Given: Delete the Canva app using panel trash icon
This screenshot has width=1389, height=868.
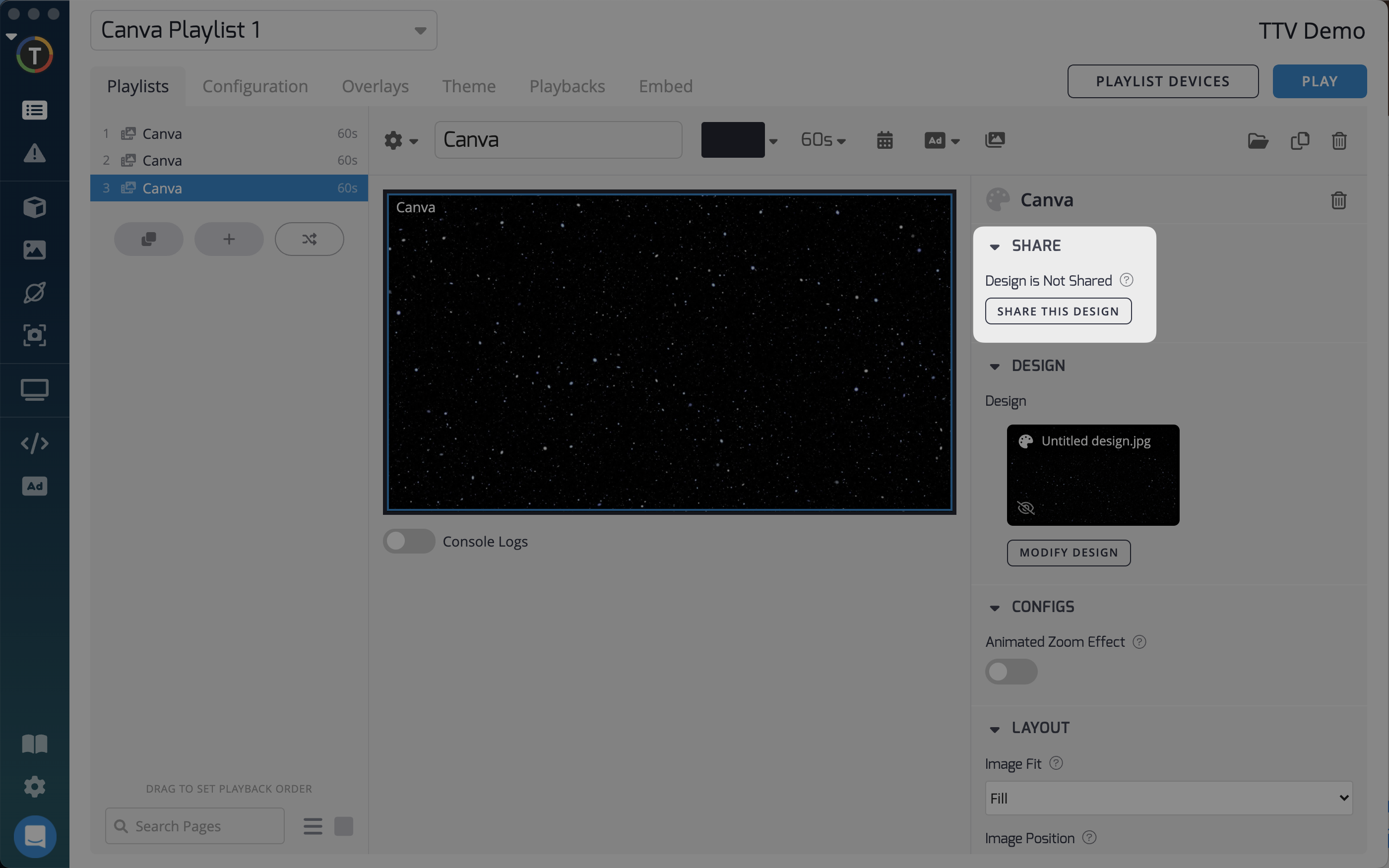Looking at the screenshot, I should 1338,200.
